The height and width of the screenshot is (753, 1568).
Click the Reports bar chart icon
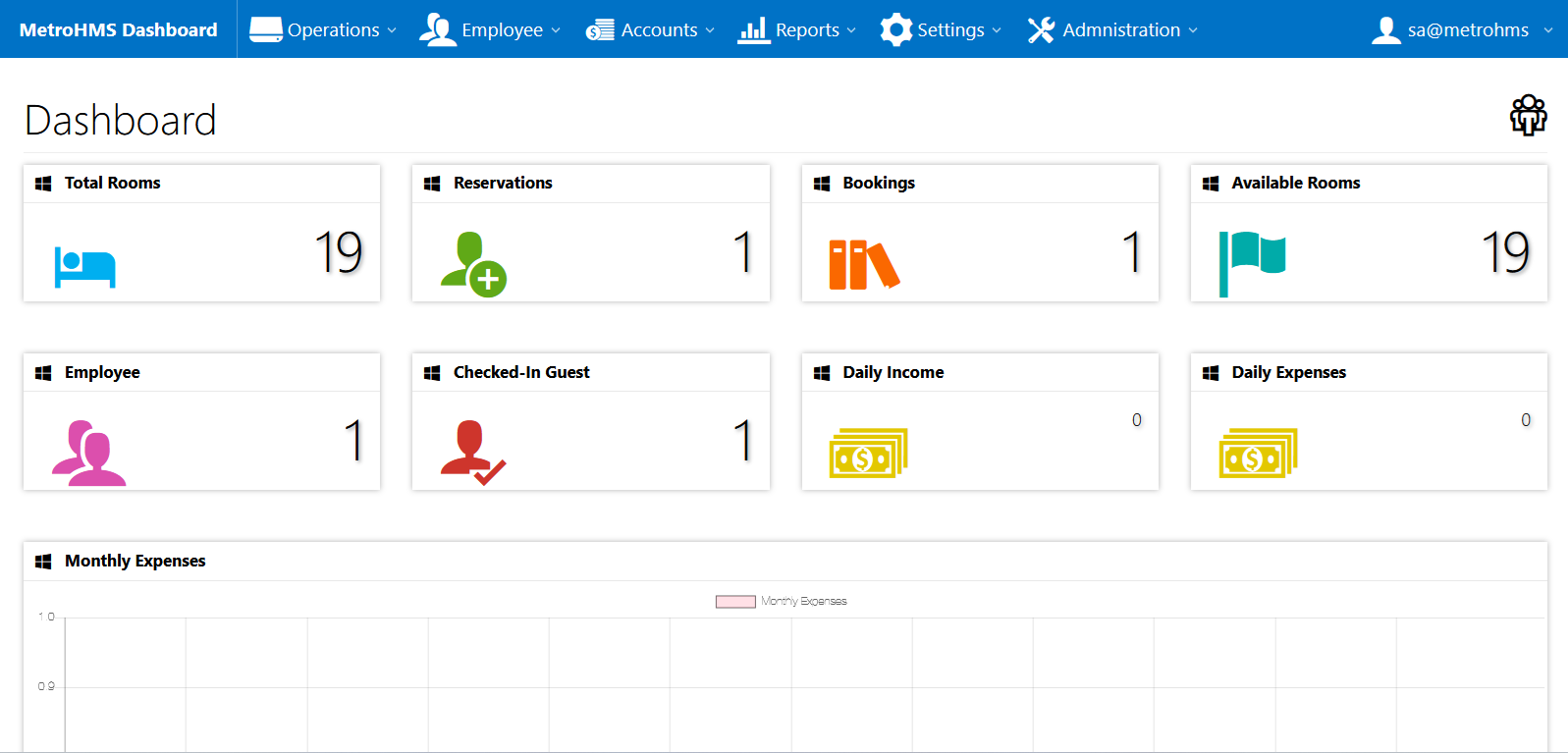(754, 30)
